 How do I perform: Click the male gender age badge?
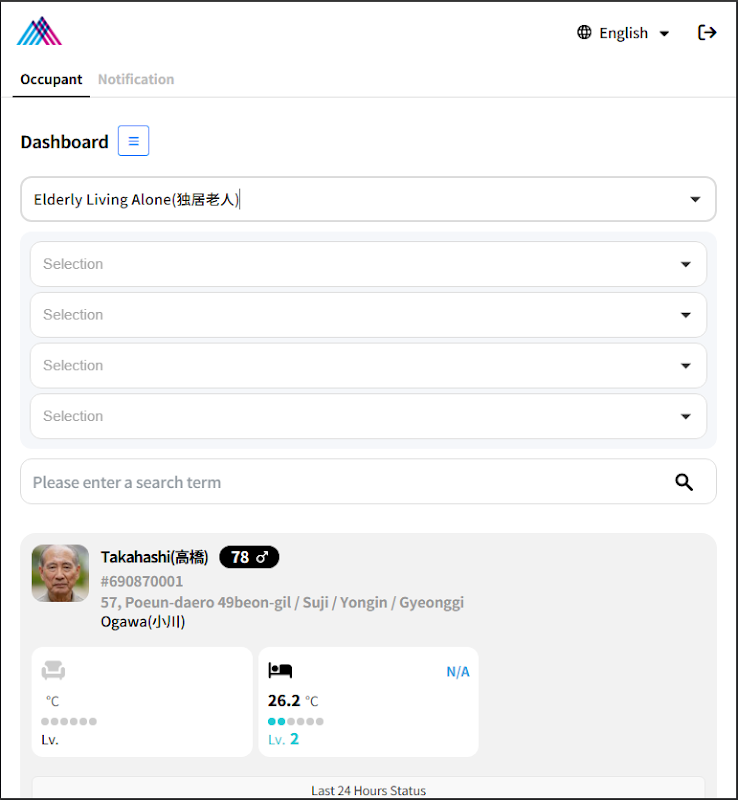(x=249, y=557)
